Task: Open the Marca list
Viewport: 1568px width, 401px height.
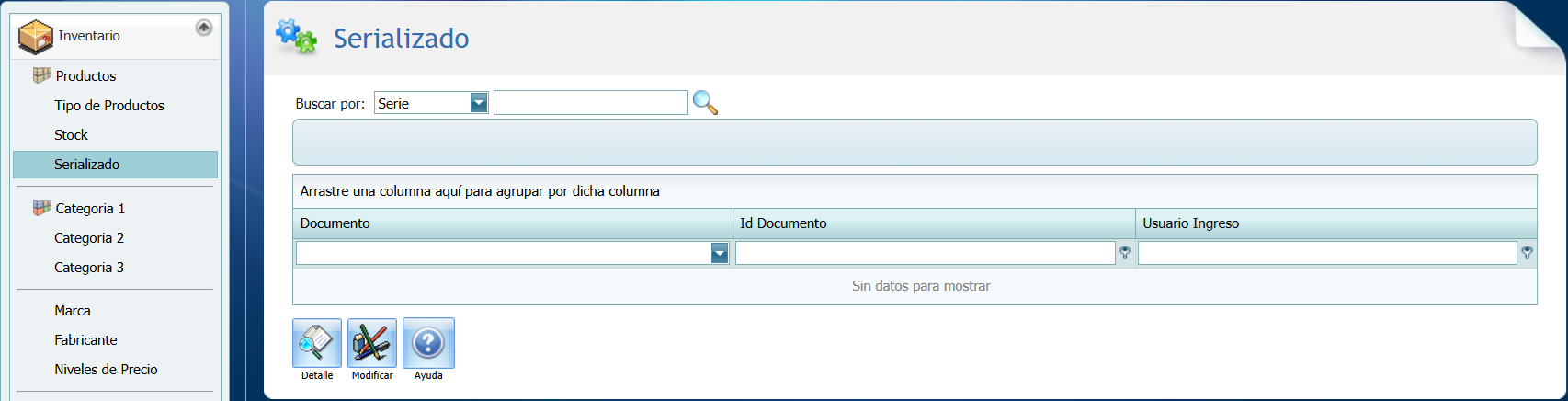Action: coord(73,311)
